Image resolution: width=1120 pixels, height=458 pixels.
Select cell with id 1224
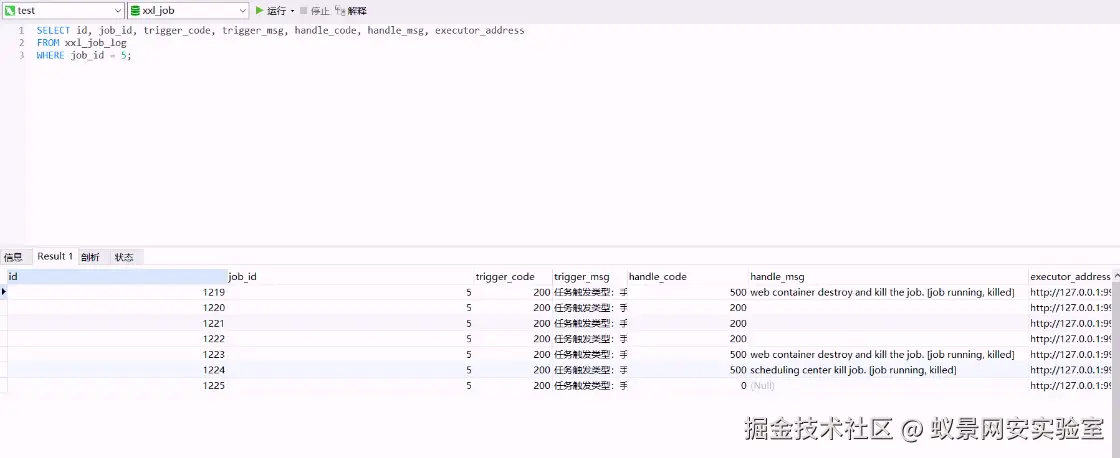pos(116,370)
